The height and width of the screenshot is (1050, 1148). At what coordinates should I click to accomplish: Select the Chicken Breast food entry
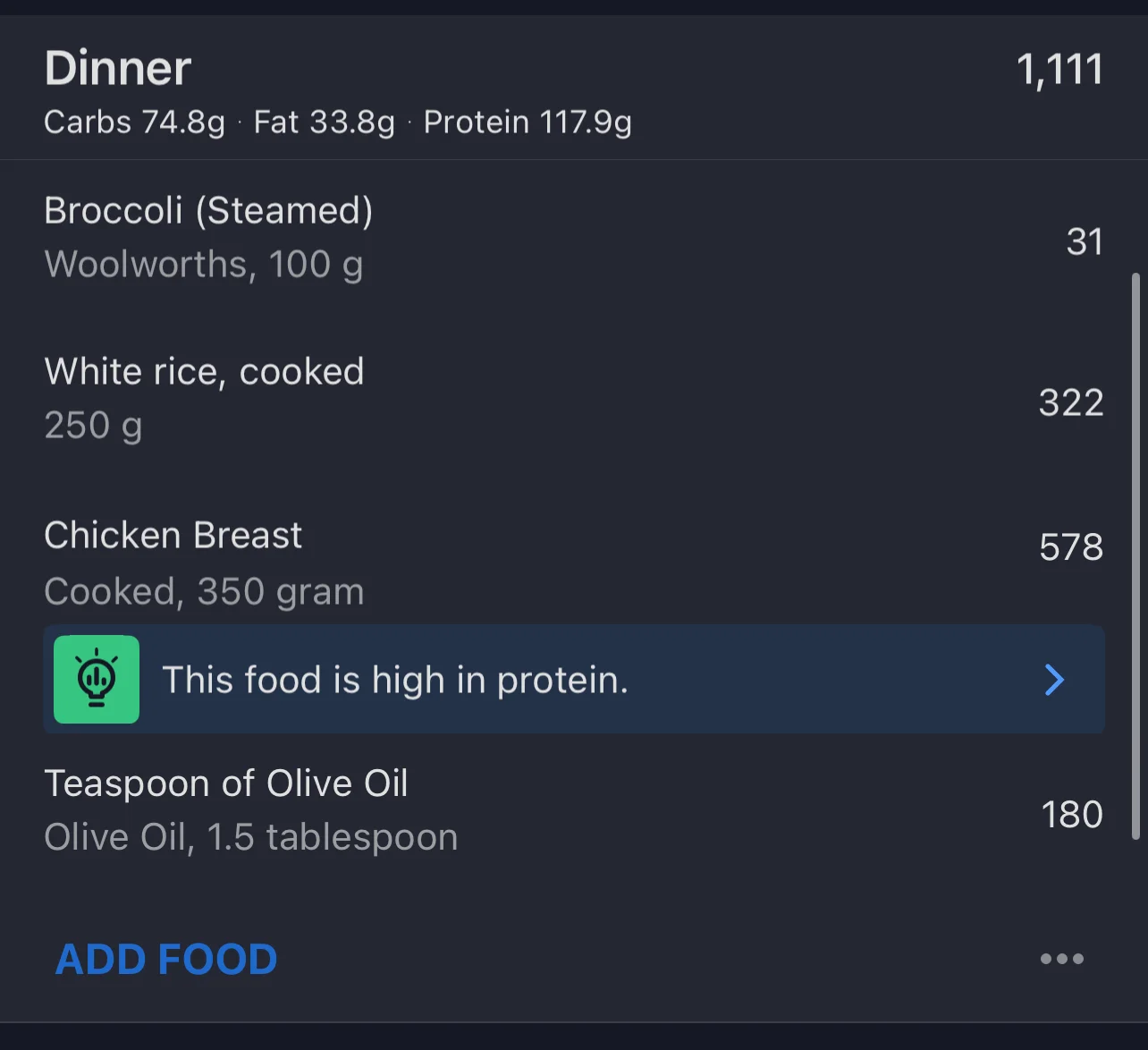pos(173,536)
